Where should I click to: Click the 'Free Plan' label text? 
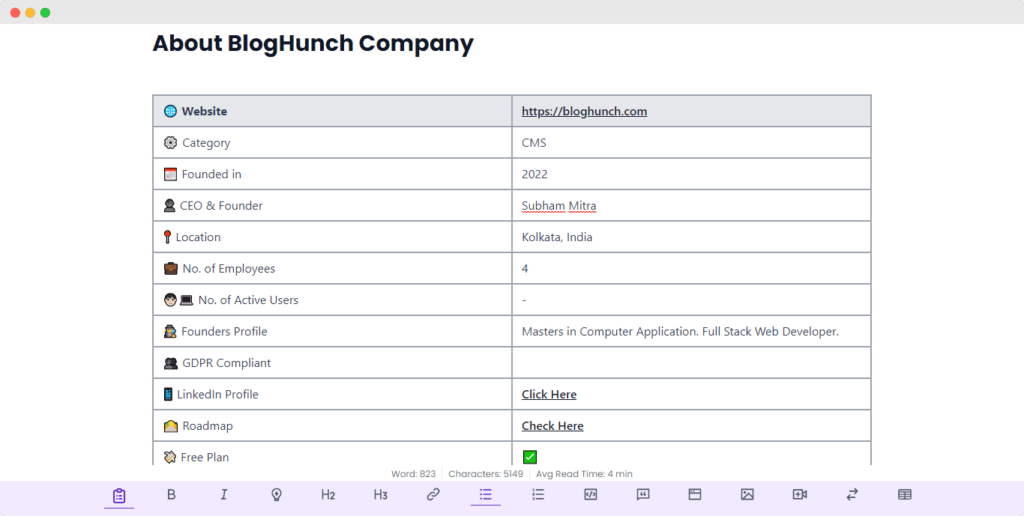tap(205, 457)
